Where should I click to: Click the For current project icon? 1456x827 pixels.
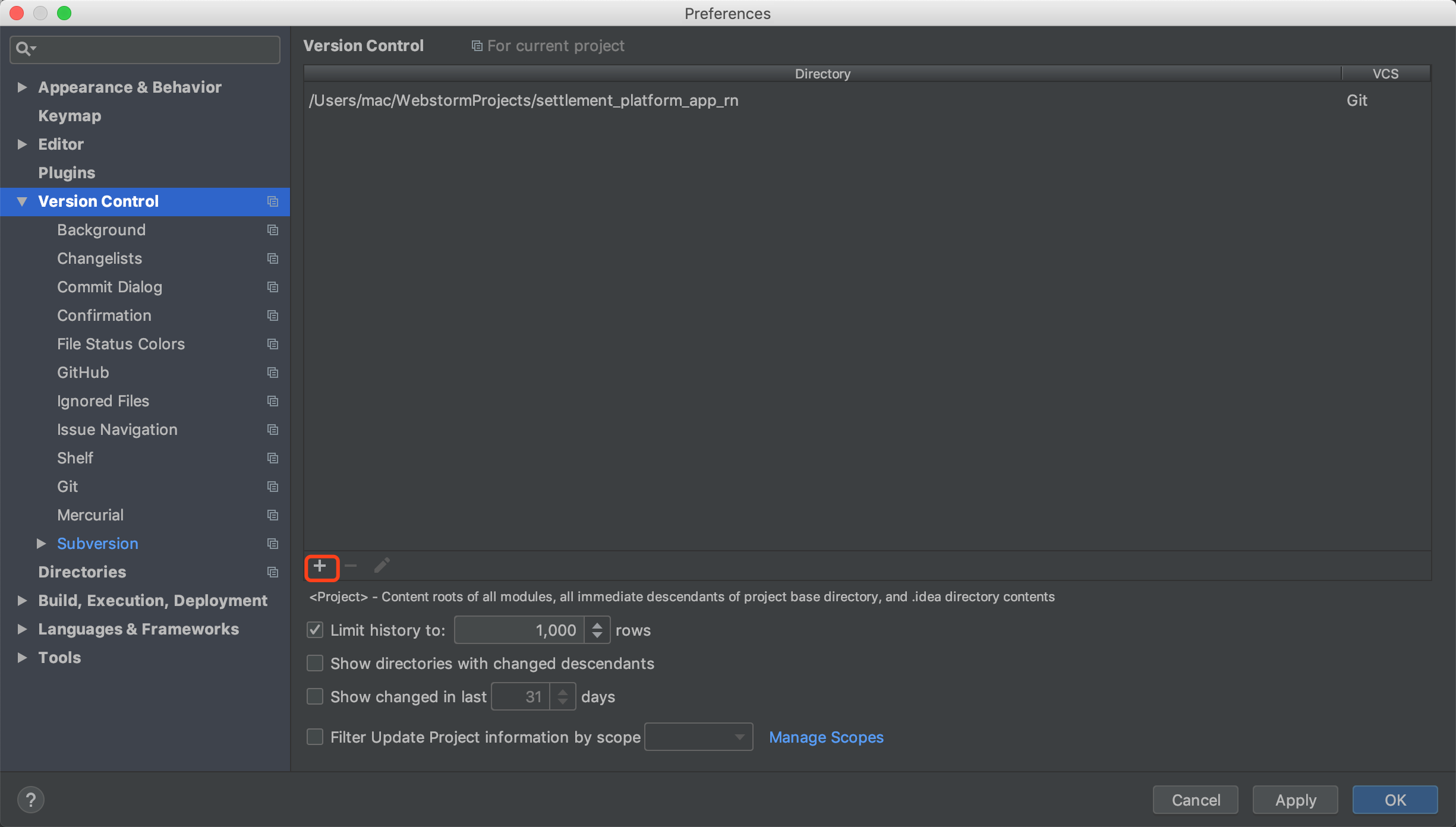pos(476,45)
